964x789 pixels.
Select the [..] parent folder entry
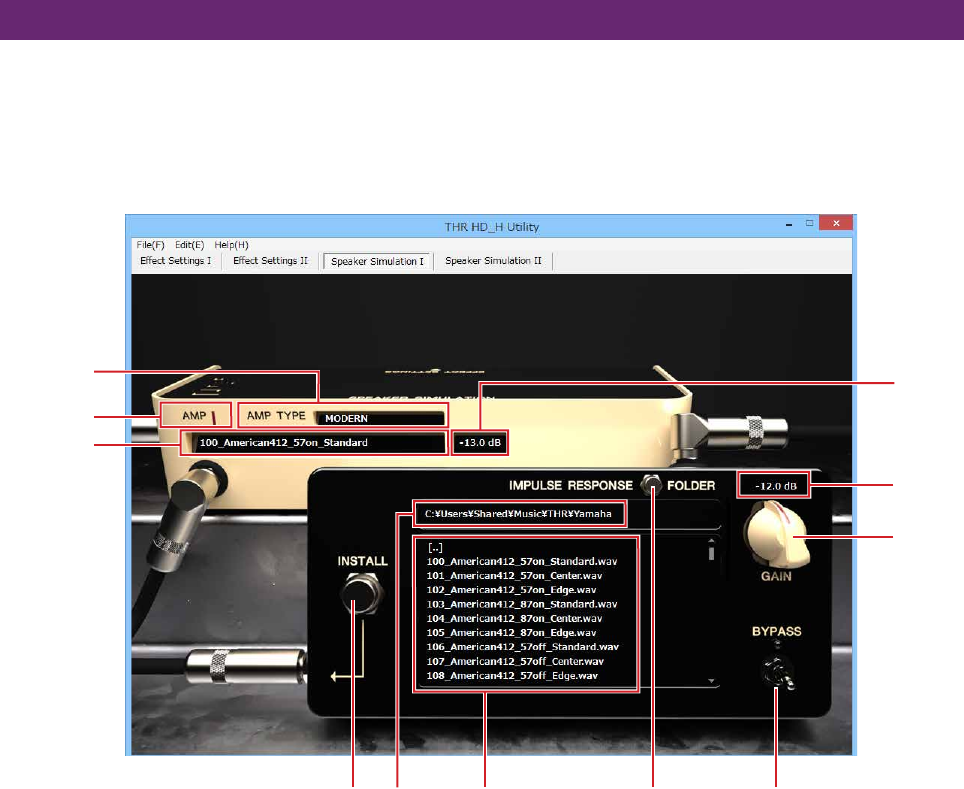(435, 547)
